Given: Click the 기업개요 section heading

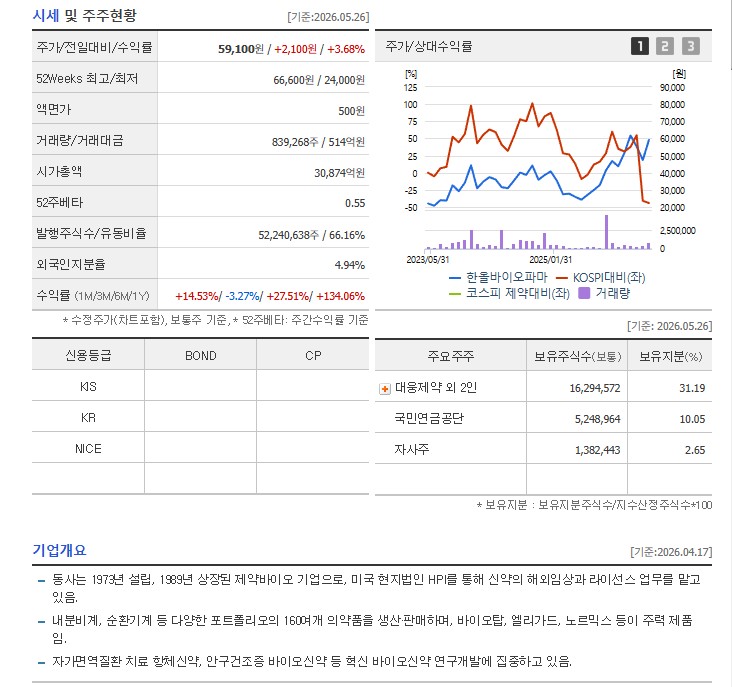Looking at the screenshot, I should (59, 550).
